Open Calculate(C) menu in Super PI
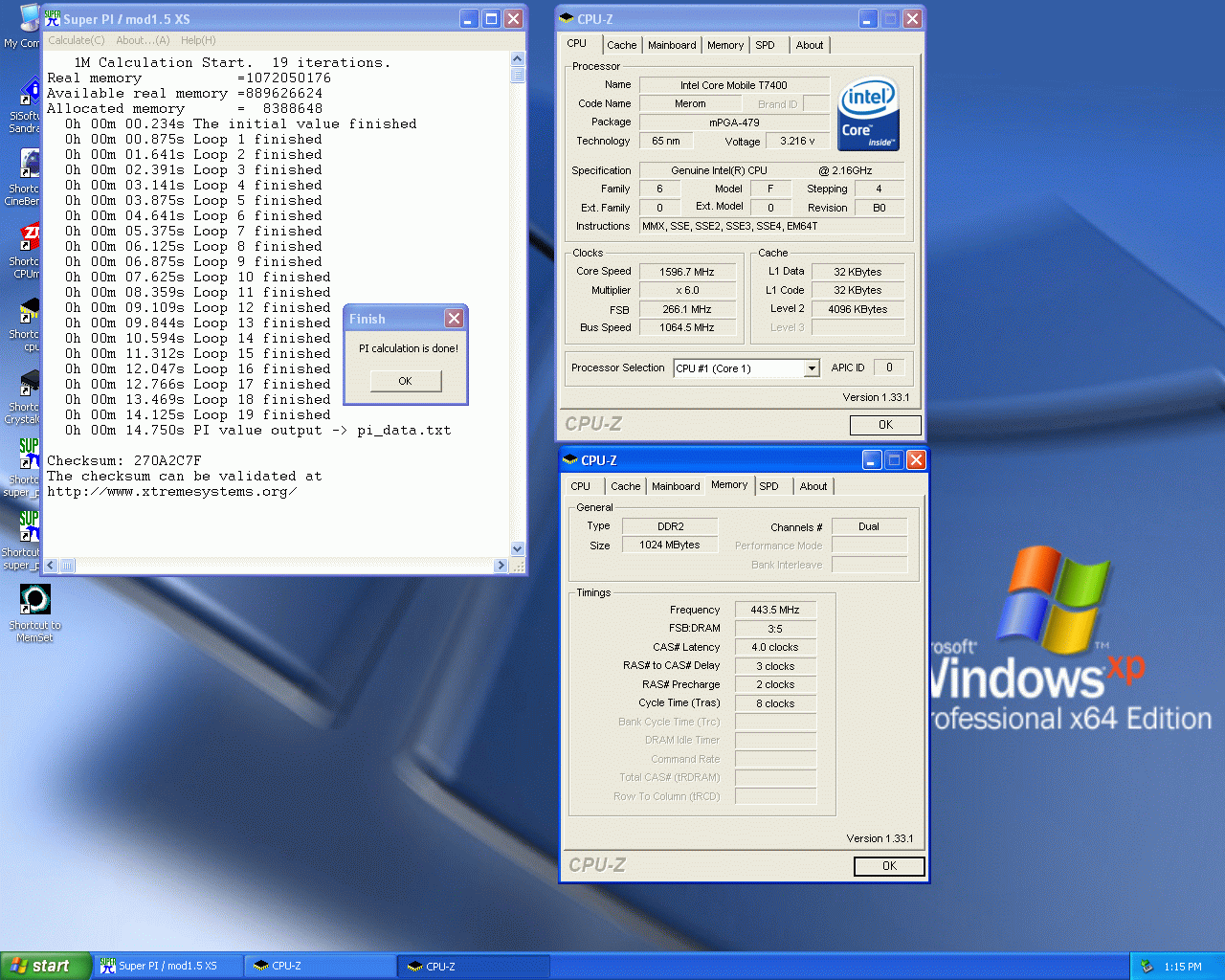 coord(77,40)
